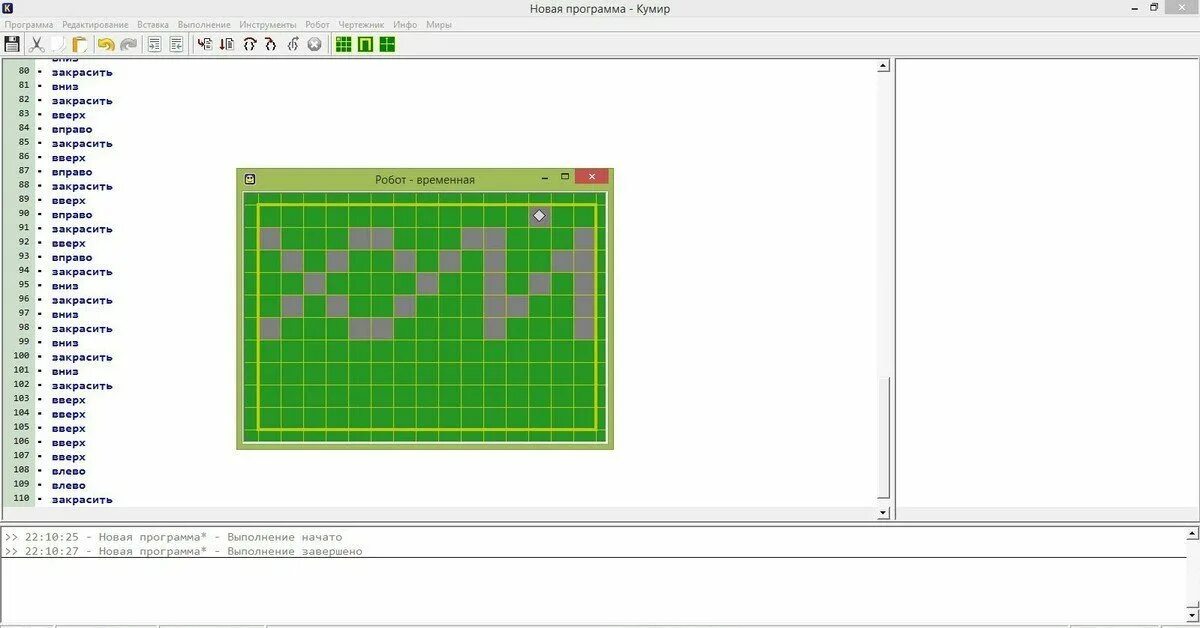Open the Редактирование menu
The image size is (1200, 628).
point(95,24)
